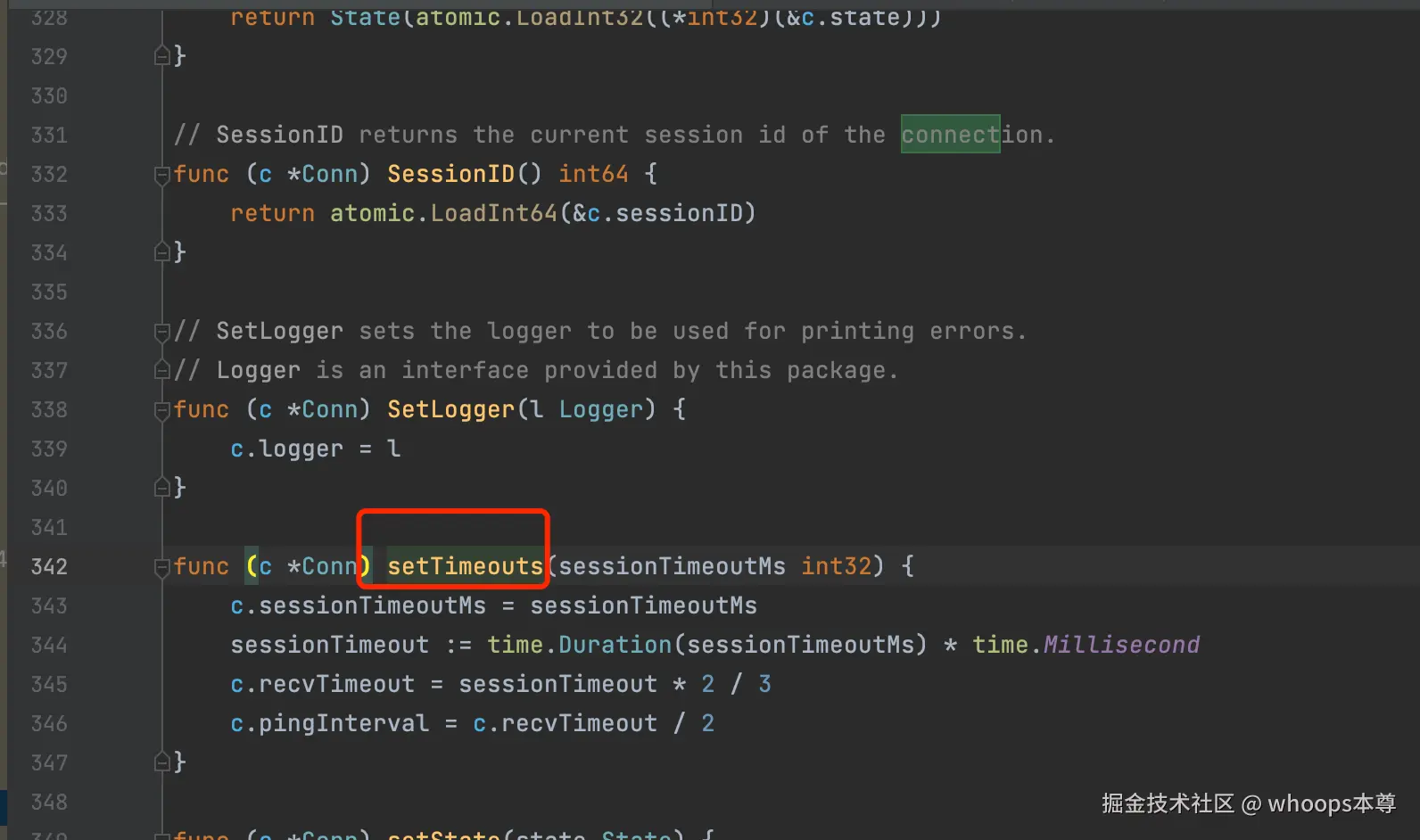This screenshot has width=1420, height=840.
Task: Click line number 348 in the gutter
Action: (49, 802)
